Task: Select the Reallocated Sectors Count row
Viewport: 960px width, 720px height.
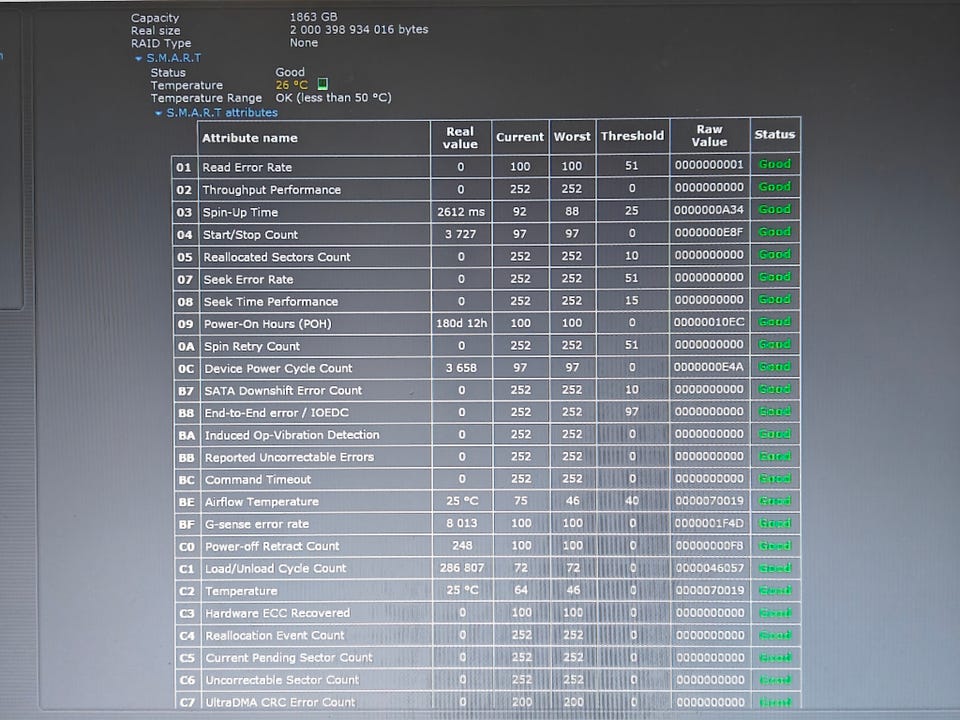Action: 487,256
